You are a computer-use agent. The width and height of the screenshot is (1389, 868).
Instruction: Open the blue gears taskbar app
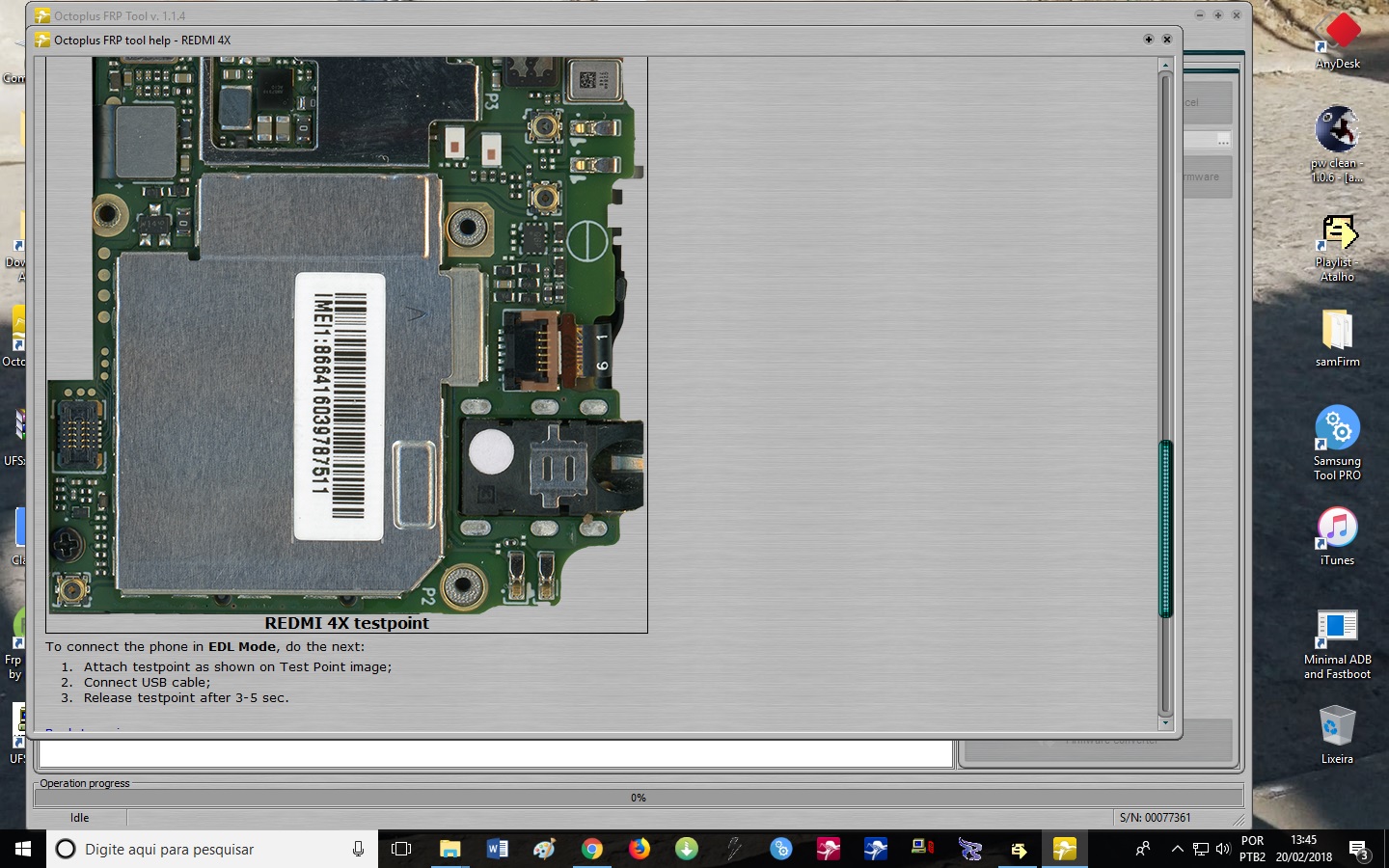click(x=781, y=849)
